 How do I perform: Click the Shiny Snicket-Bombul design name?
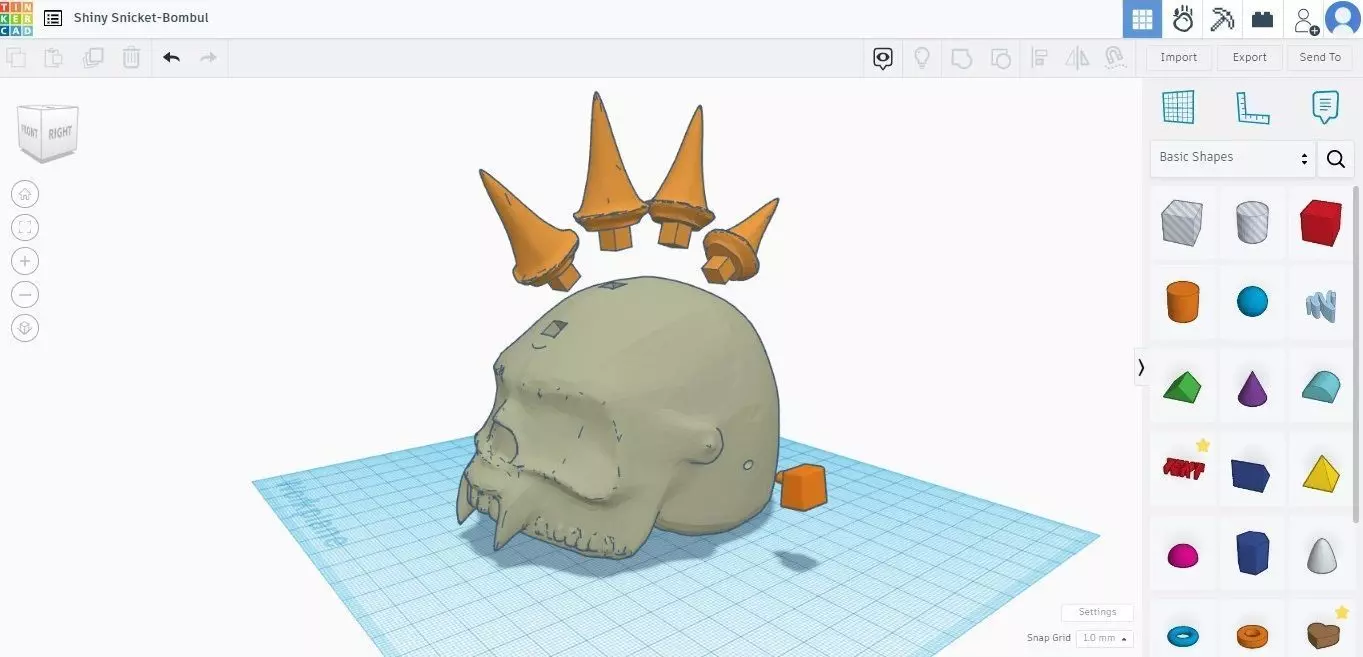point(141,18)
